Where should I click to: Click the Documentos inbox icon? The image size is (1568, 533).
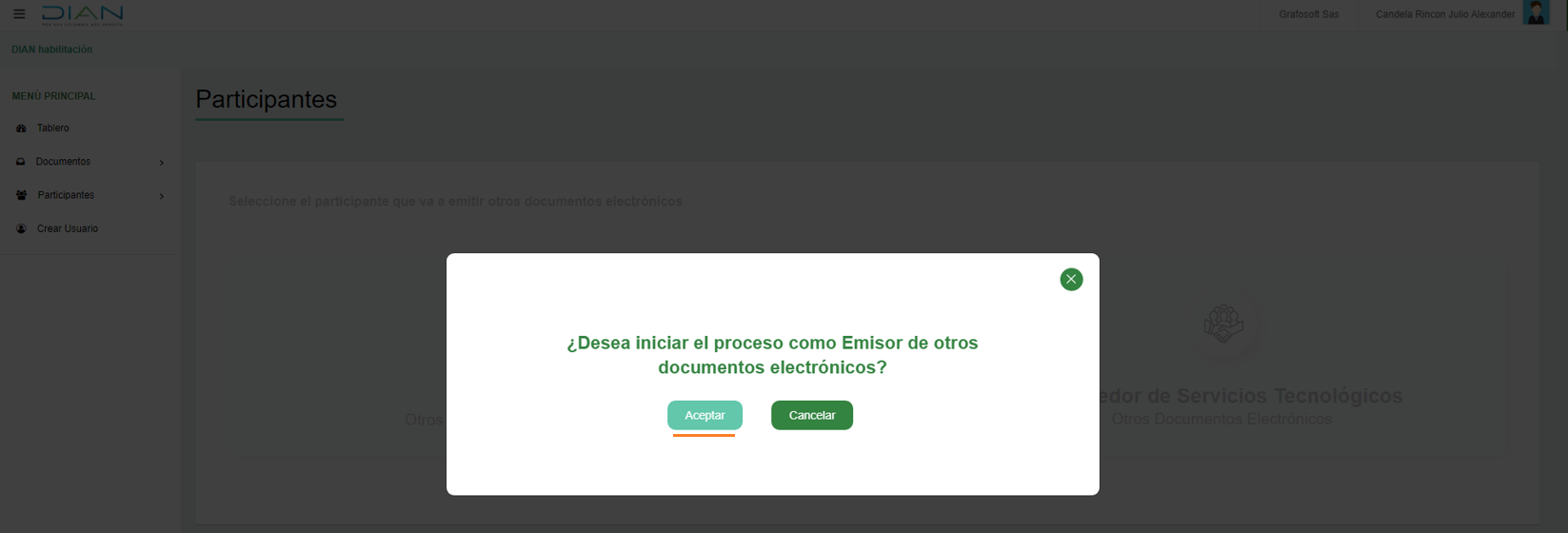20,162
